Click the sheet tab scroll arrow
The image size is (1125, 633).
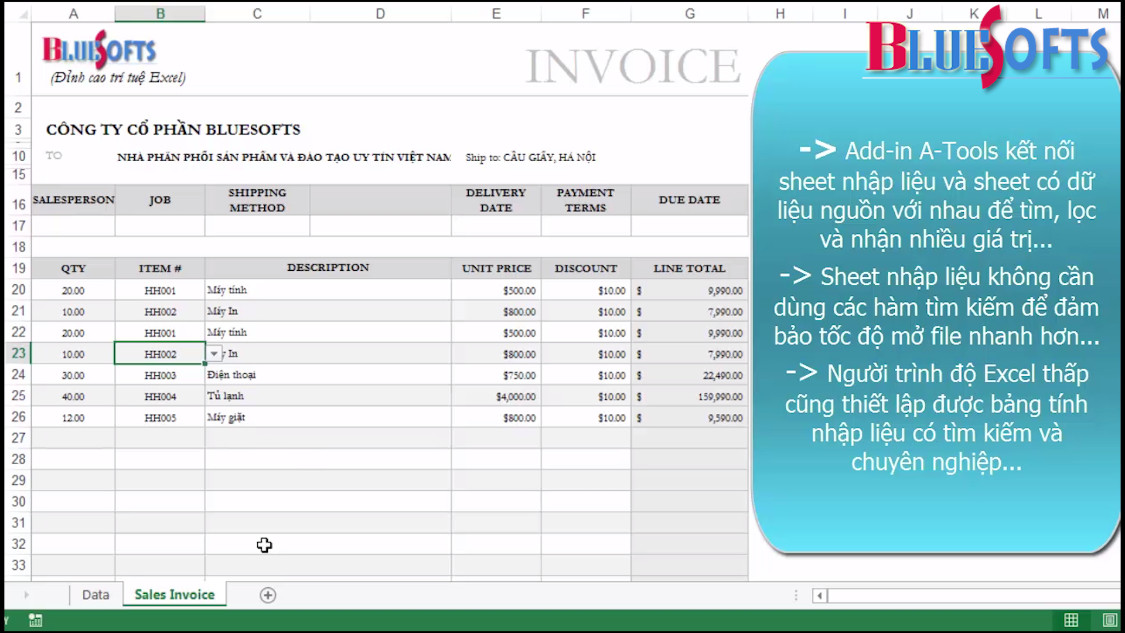[27, 595]
